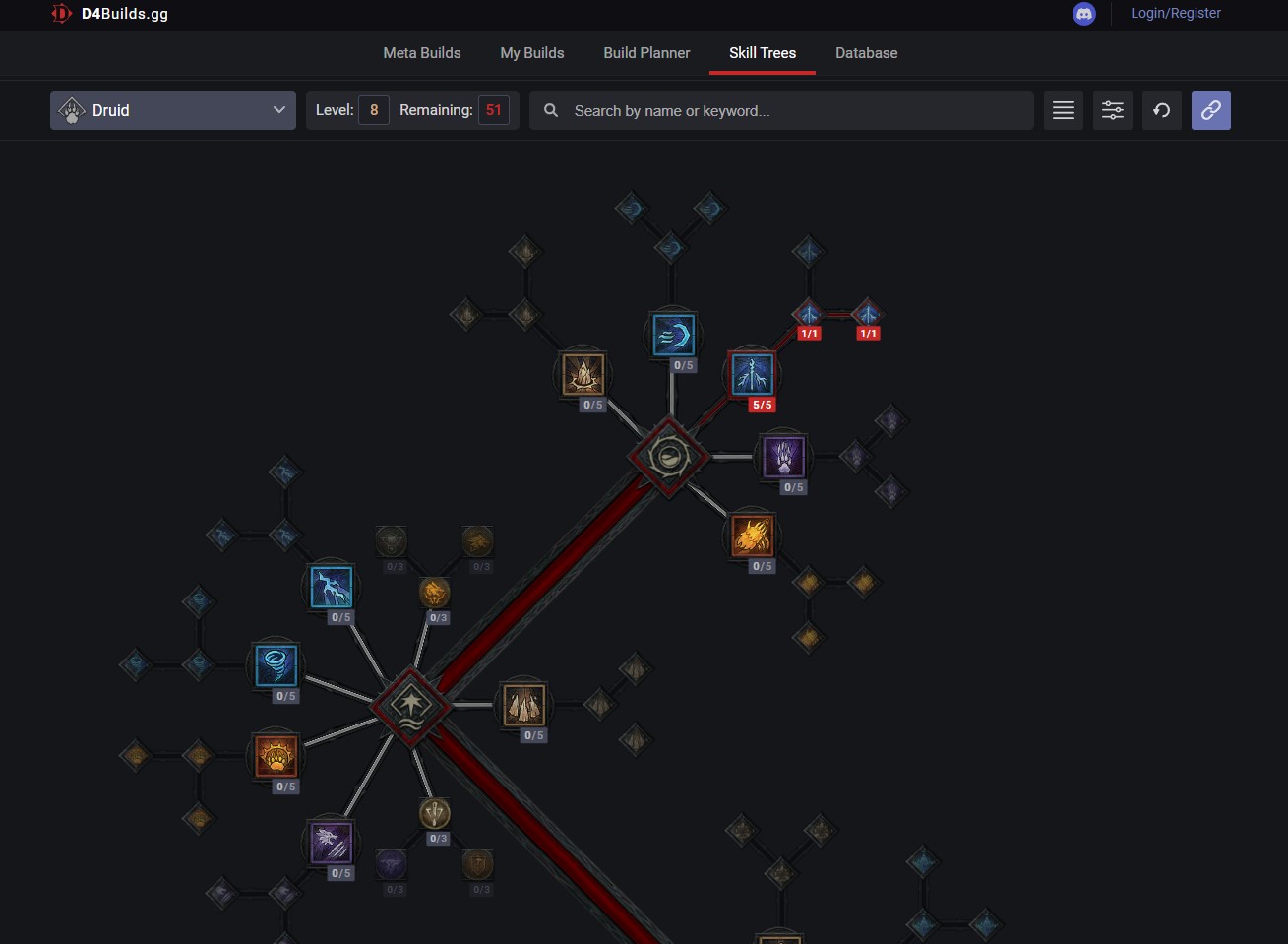Click the 0/5 badge under Tornado
Image resolution: width=1288 pixels, height=944 pixels.
click(x=286, y=696)
